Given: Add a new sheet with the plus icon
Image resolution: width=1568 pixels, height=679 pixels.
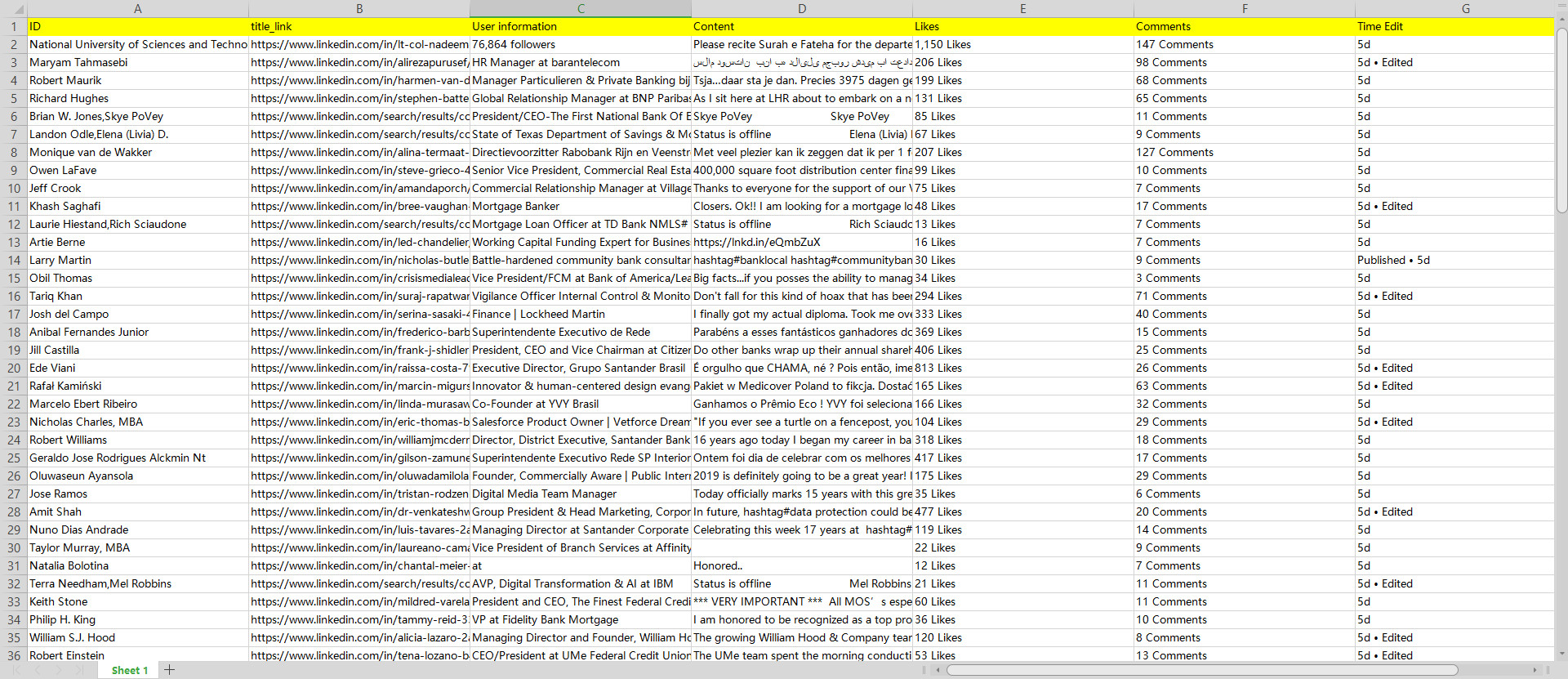Looking at the screenshot, I should [169, 670].
